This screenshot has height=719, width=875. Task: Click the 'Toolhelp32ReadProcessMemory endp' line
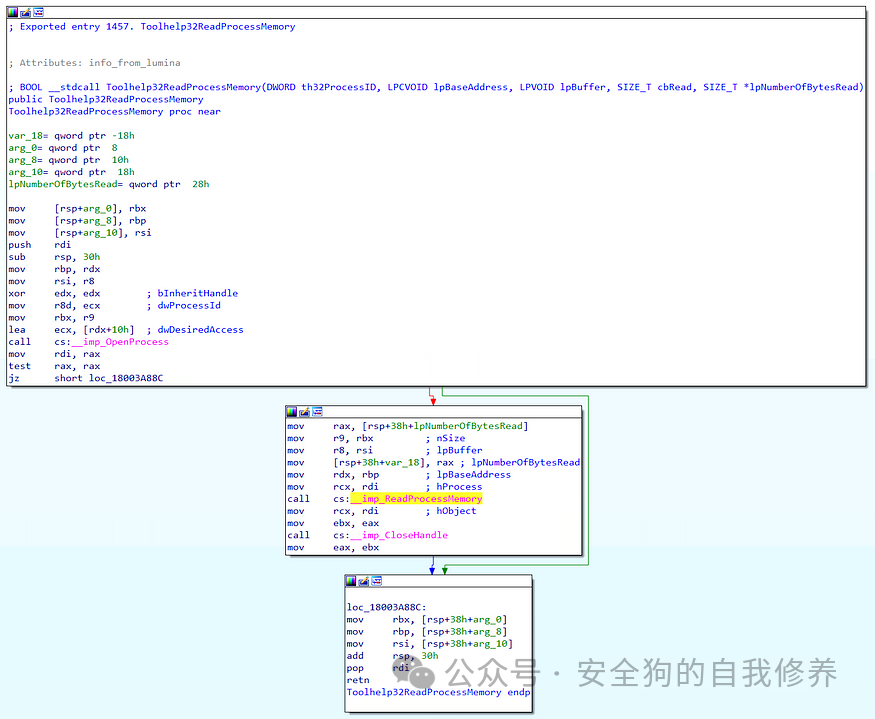438,692
